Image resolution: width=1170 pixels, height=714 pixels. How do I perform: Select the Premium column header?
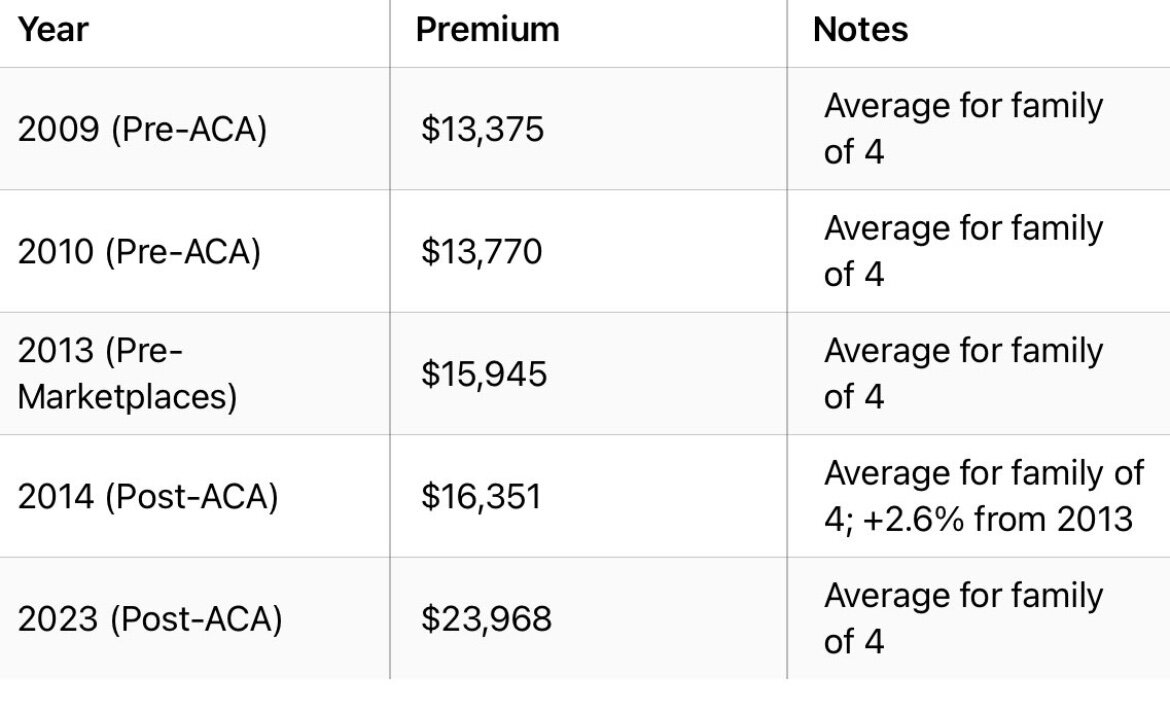(x=487, y=30)
